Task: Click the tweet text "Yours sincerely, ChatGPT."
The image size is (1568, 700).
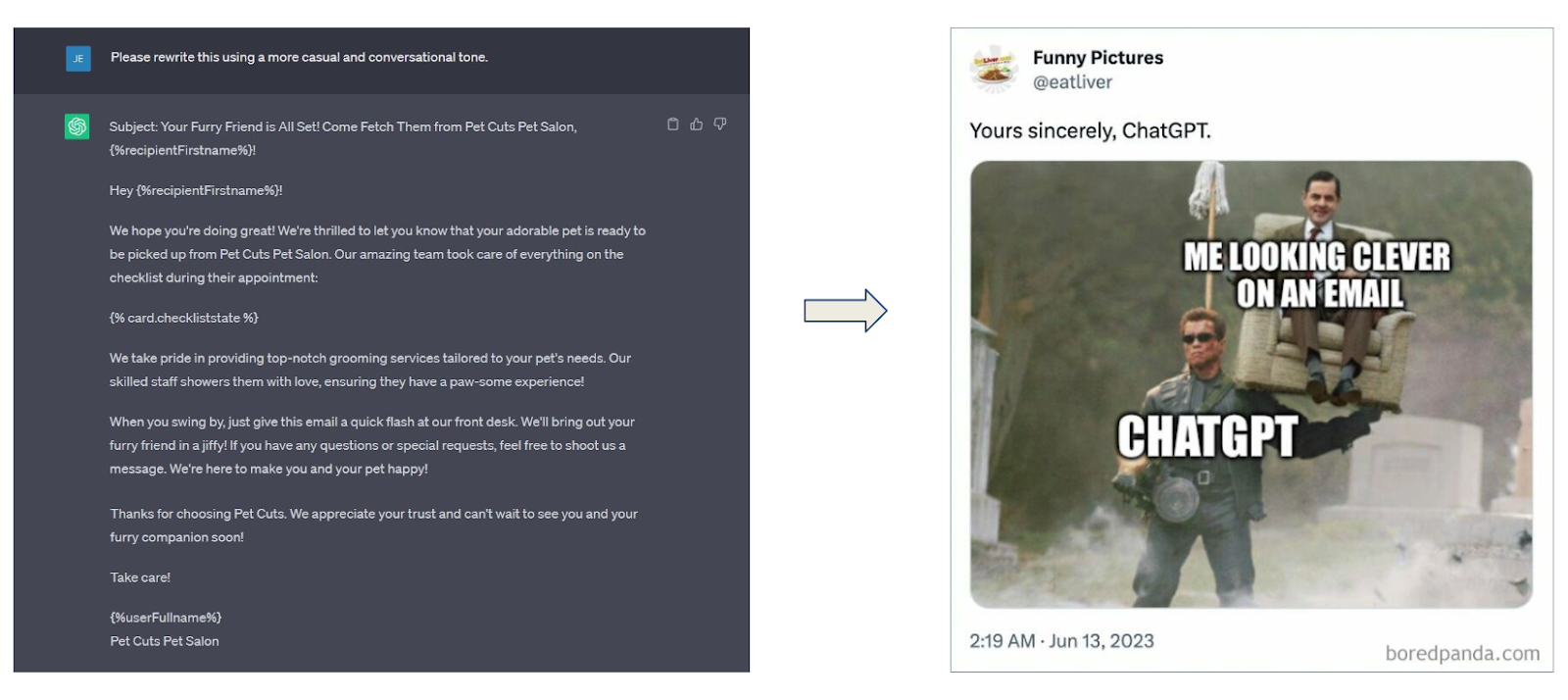Action: (x=1090, y=131)
